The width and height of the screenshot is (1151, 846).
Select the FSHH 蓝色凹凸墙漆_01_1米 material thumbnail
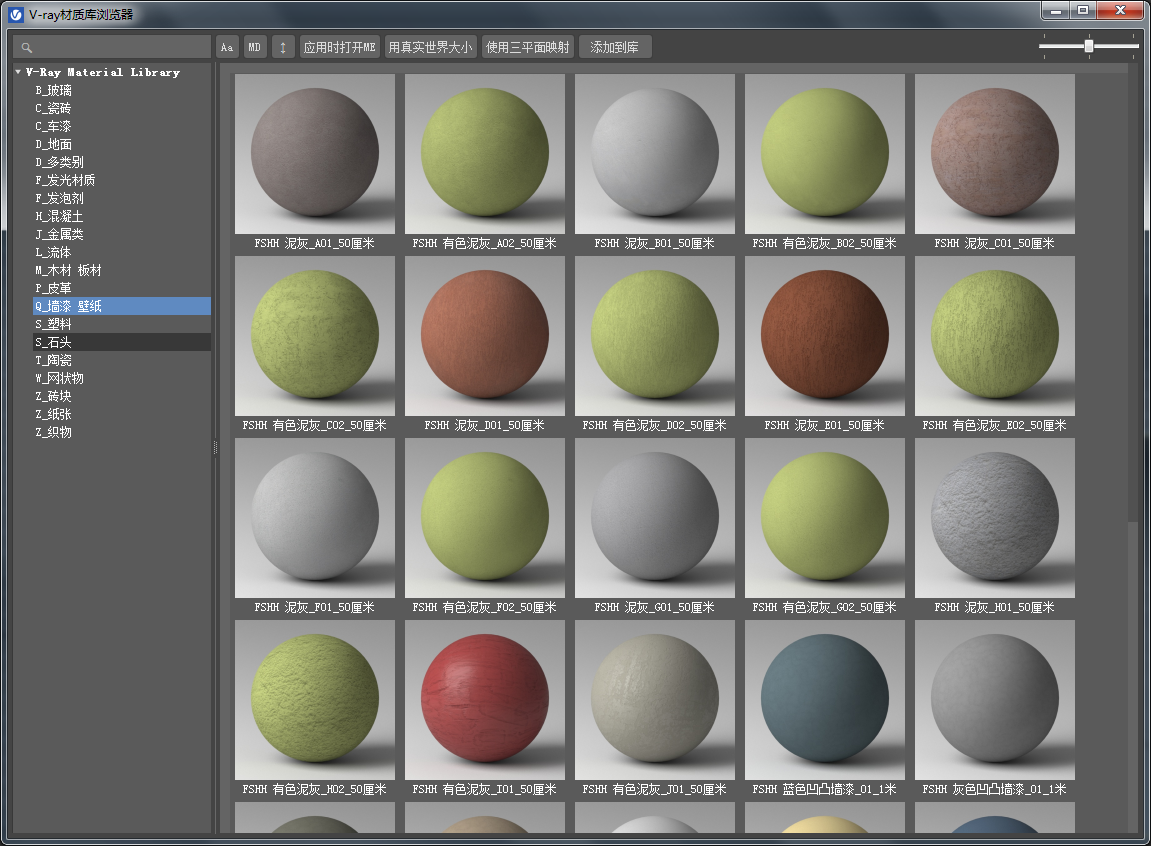[x=824, y=700]
